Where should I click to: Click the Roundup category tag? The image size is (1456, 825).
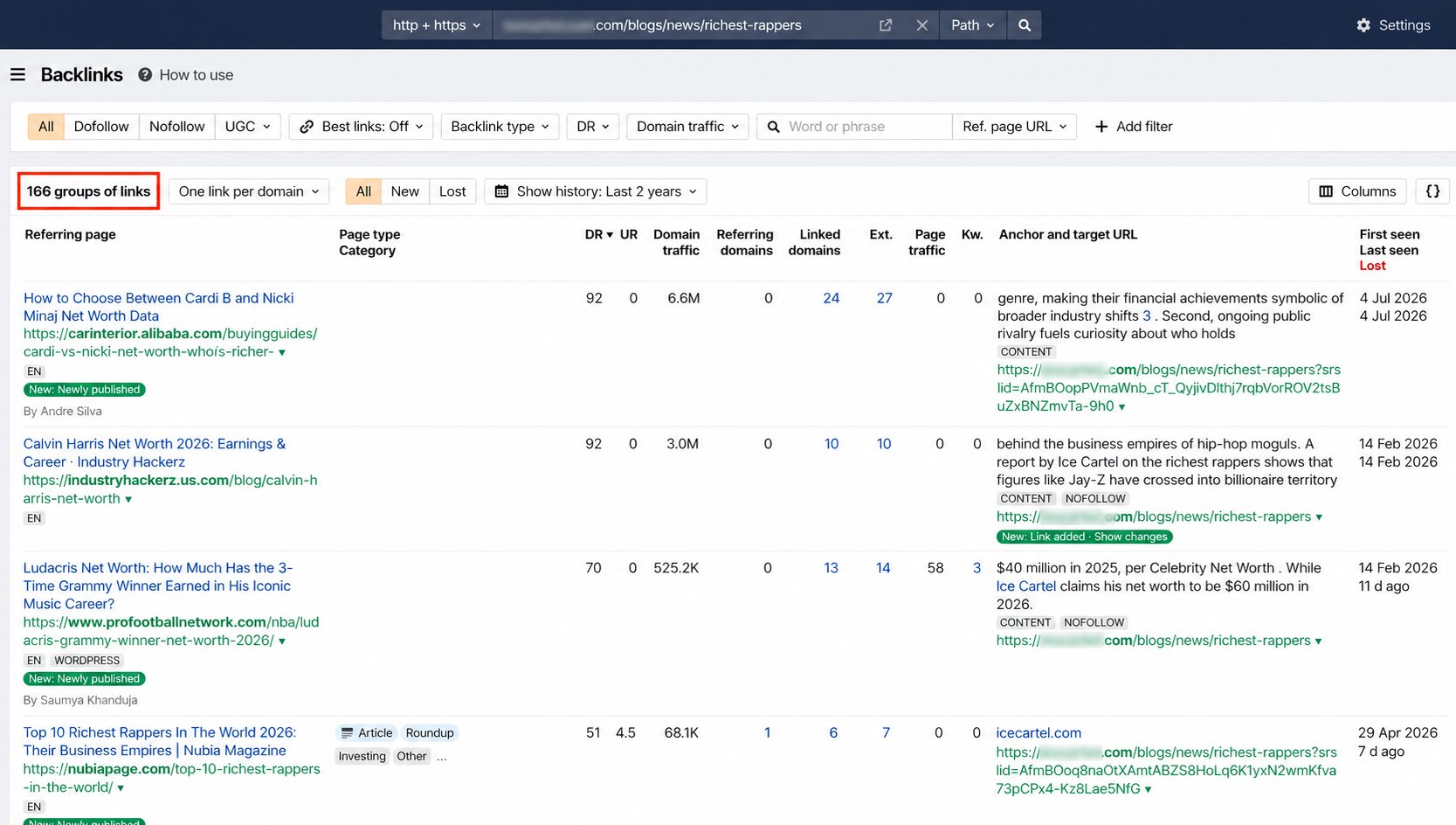(430, 733)
